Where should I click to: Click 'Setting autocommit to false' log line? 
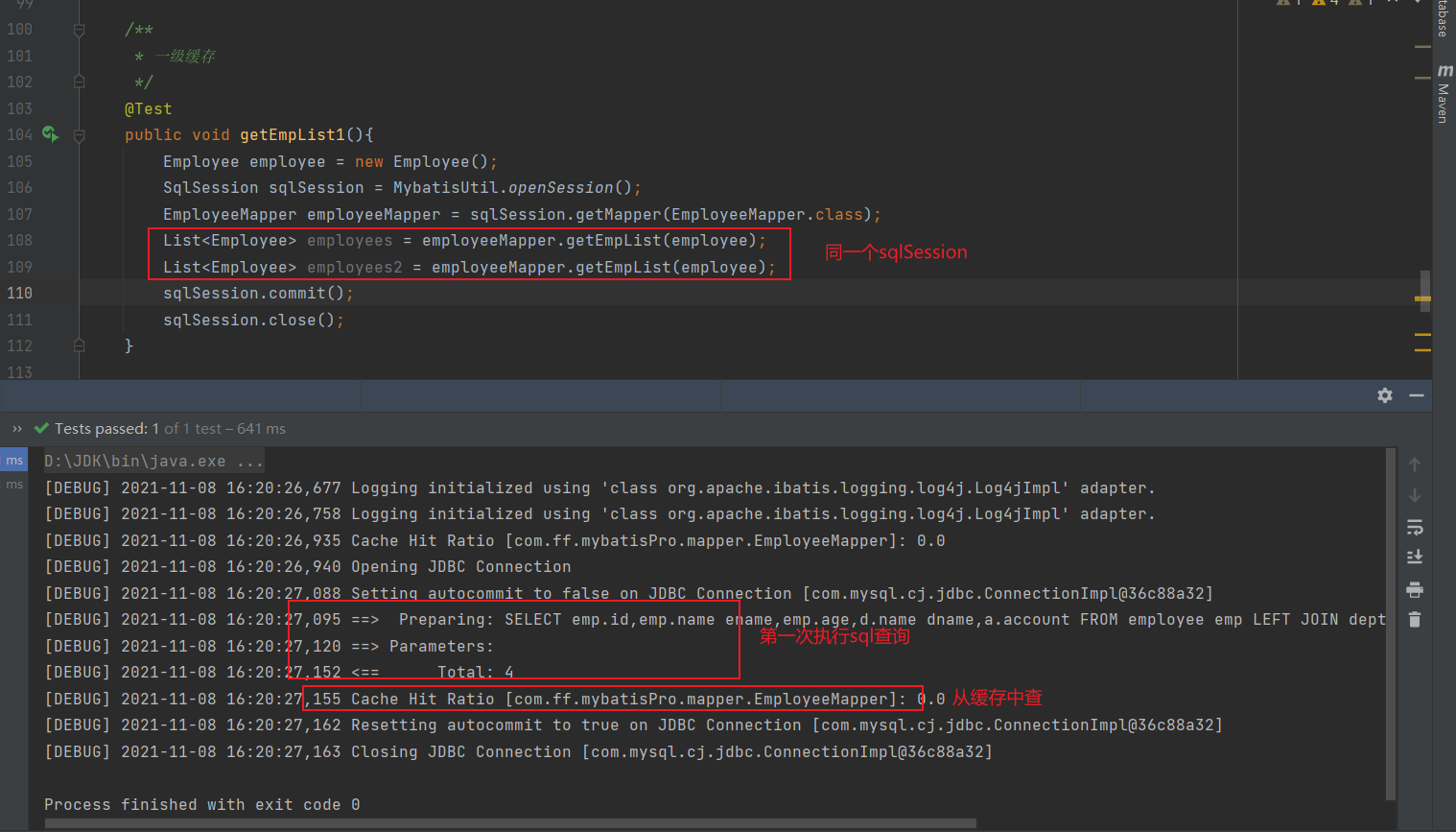(x=629, y=594)
